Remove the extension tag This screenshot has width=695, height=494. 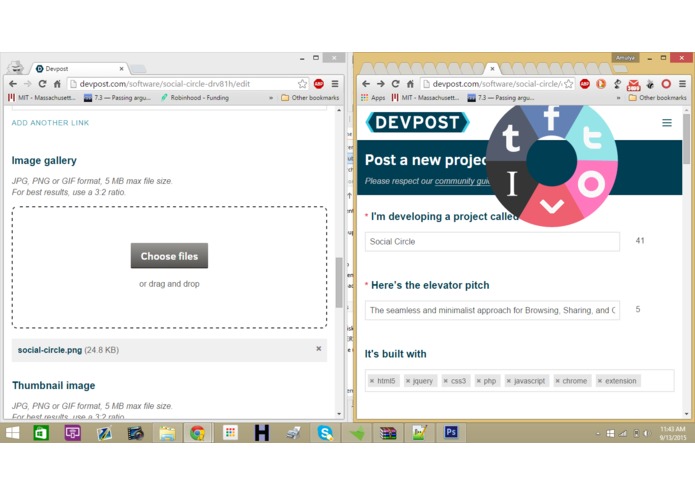[600, 381]
